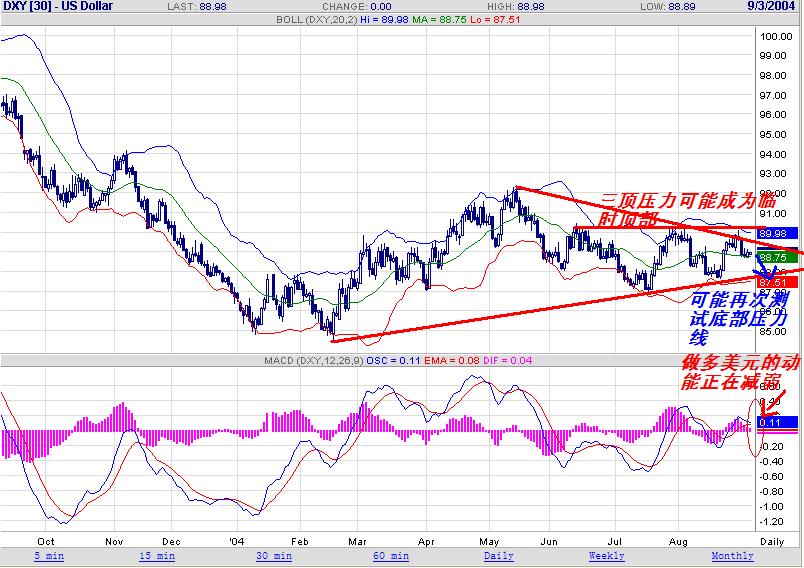The height and width of the screenshot is (568, 804).
Task: Click the 'Mar' time axis label
Action: tap(357, 541)
